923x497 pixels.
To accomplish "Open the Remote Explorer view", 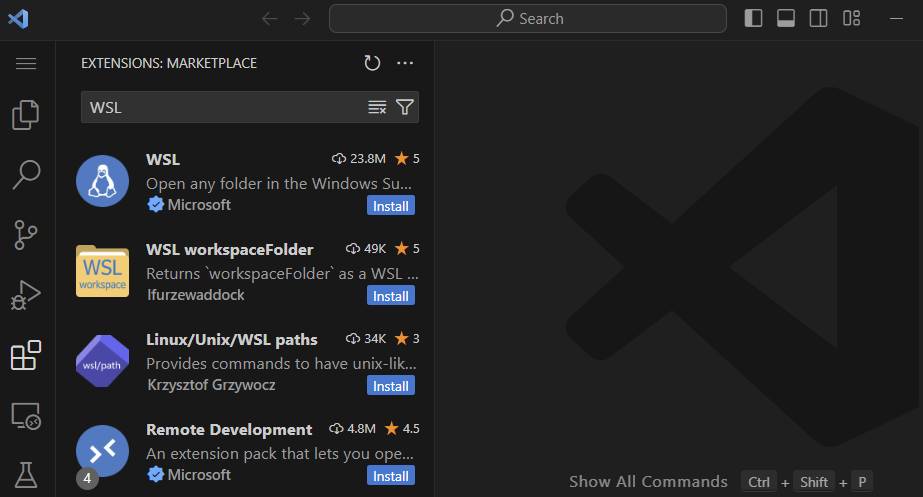I will coord(26,416).
